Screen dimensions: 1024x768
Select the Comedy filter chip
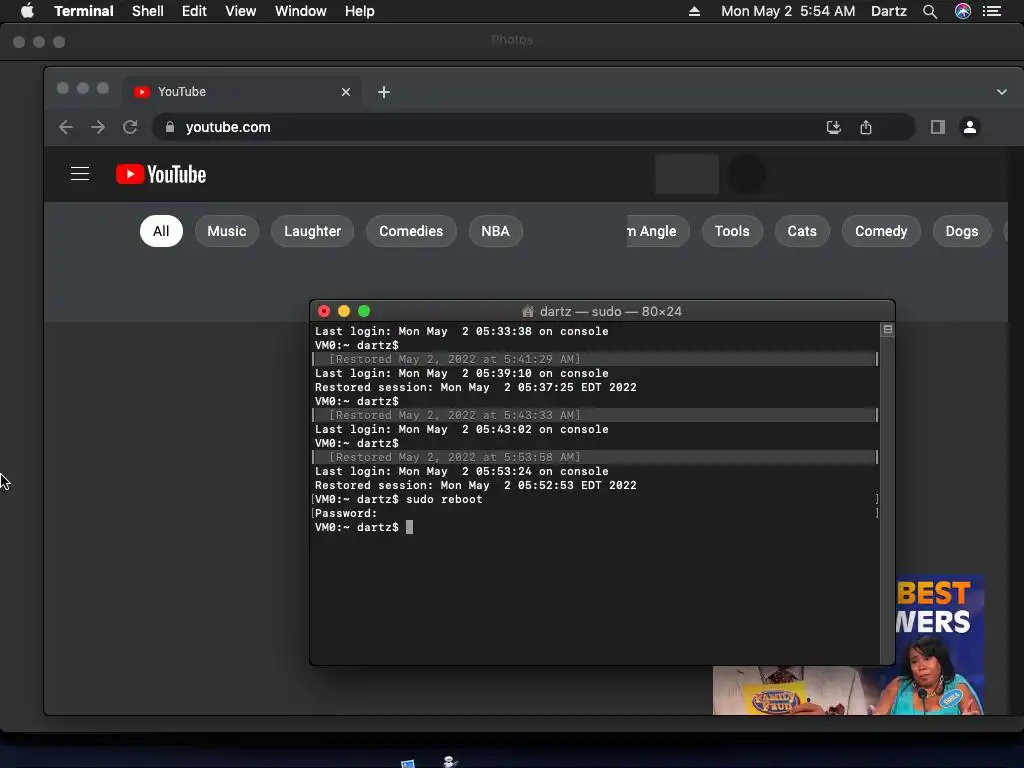[x=881, y=231]
